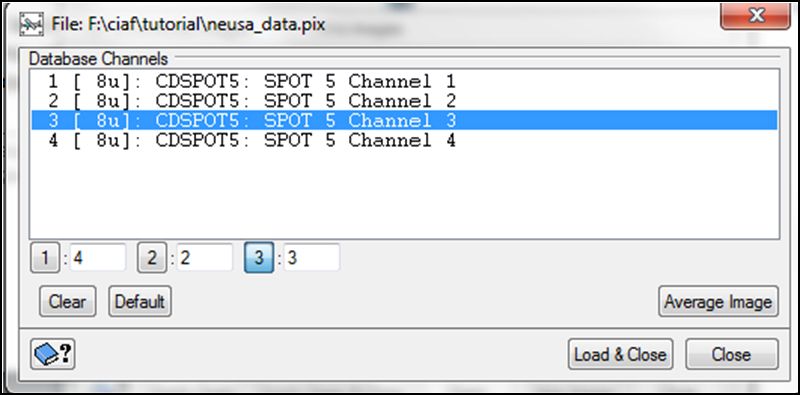Click the Average Image button
800x395 pixels.
(718, 302)
